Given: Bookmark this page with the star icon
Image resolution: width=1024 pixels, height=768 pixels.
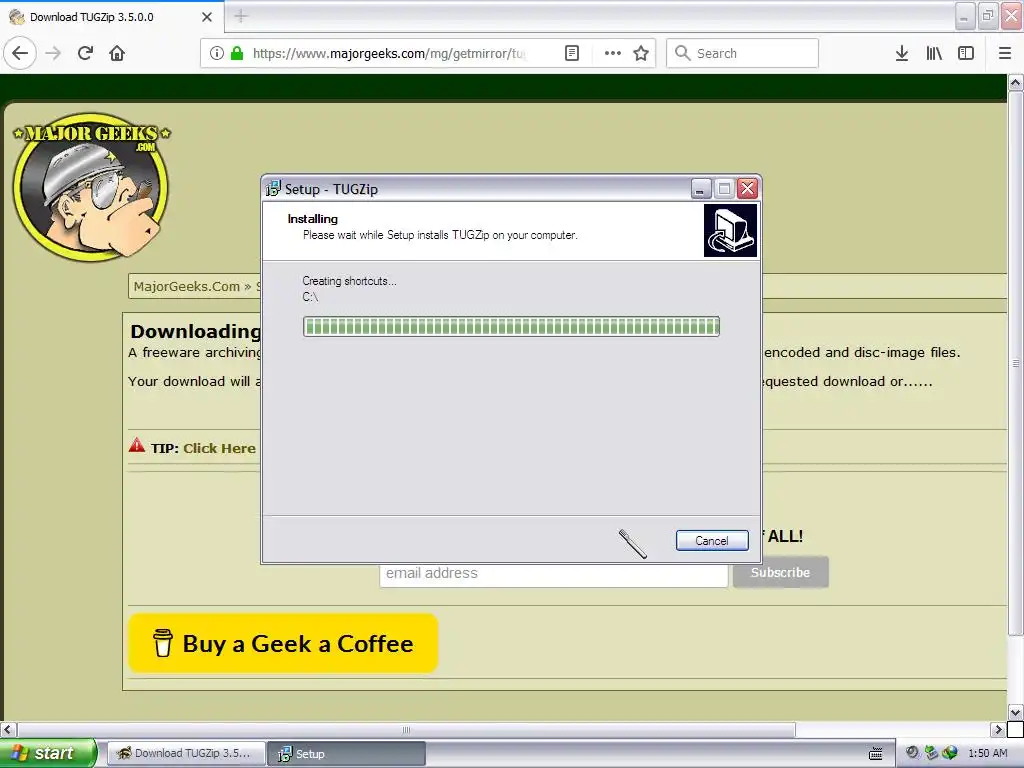Looking at the screenshot, I should pyautogui.click(x=641, y=53).
